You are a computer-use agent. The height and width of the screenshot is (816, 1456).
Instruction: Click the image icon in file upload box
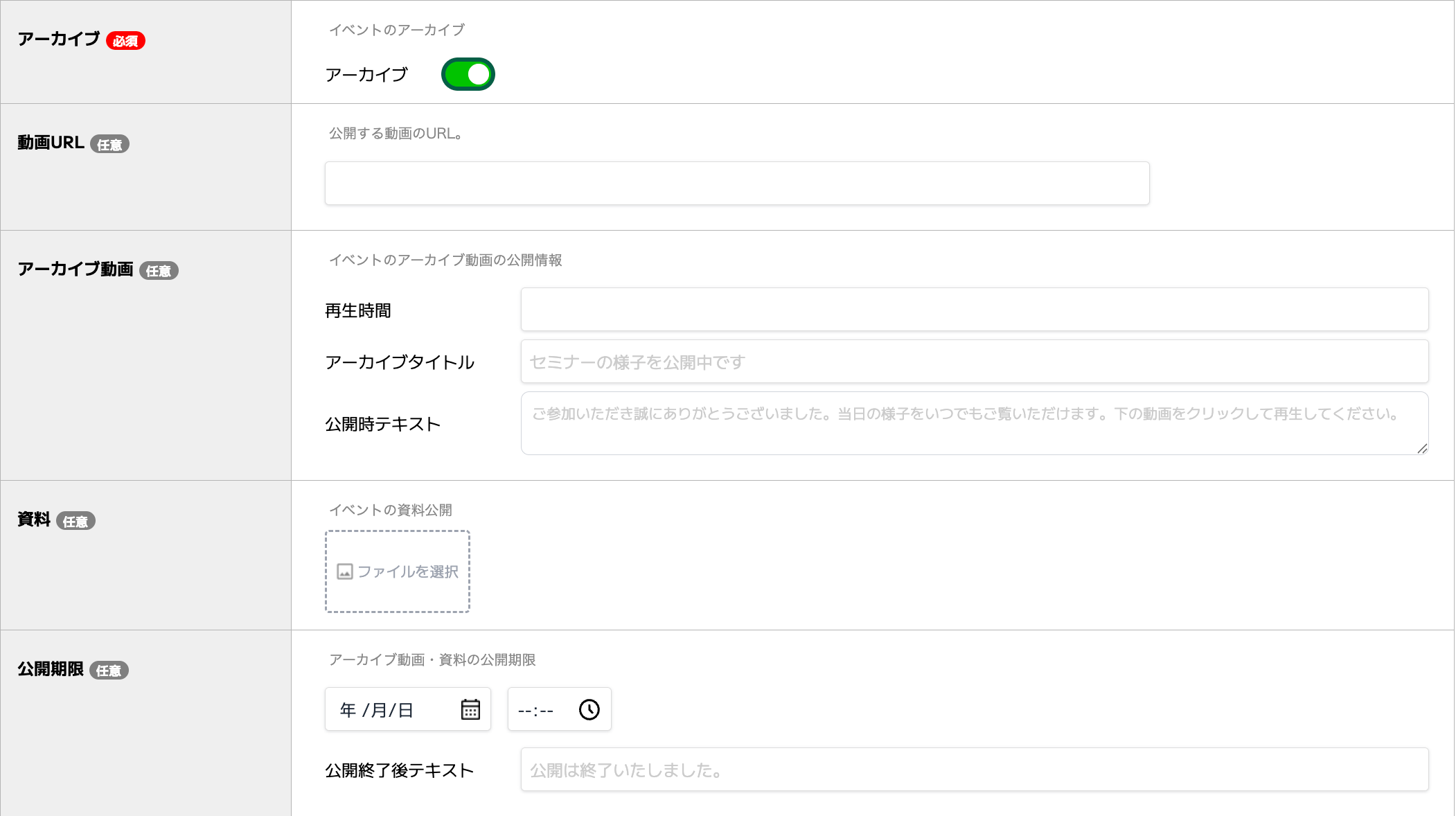tap(345, 571)
